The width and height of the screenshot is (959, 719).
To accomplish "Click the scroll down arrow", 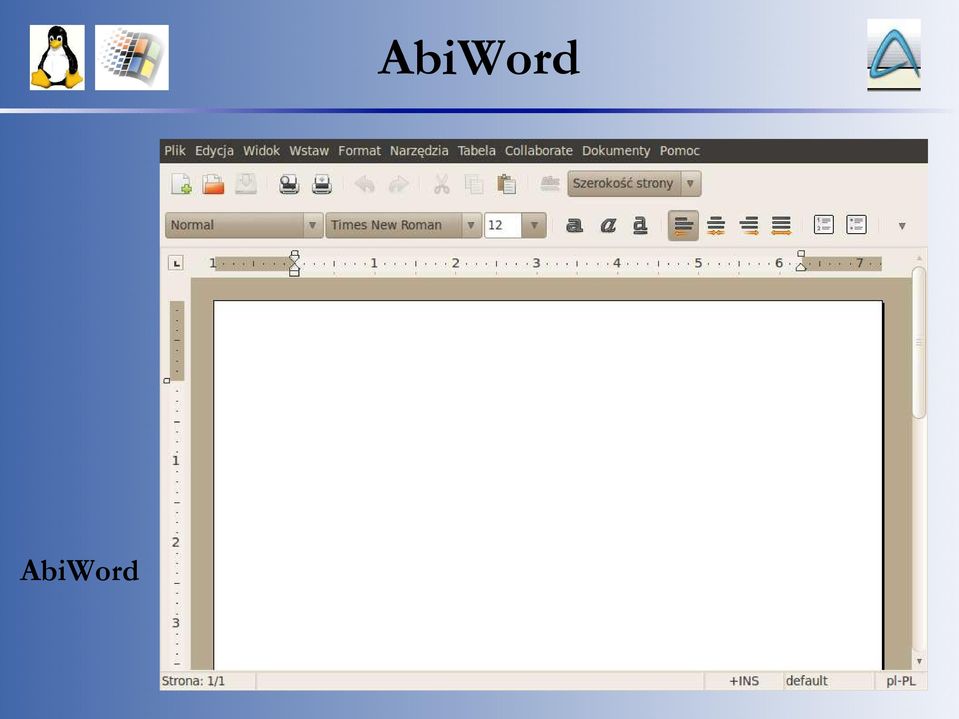I will coord(919,662).
